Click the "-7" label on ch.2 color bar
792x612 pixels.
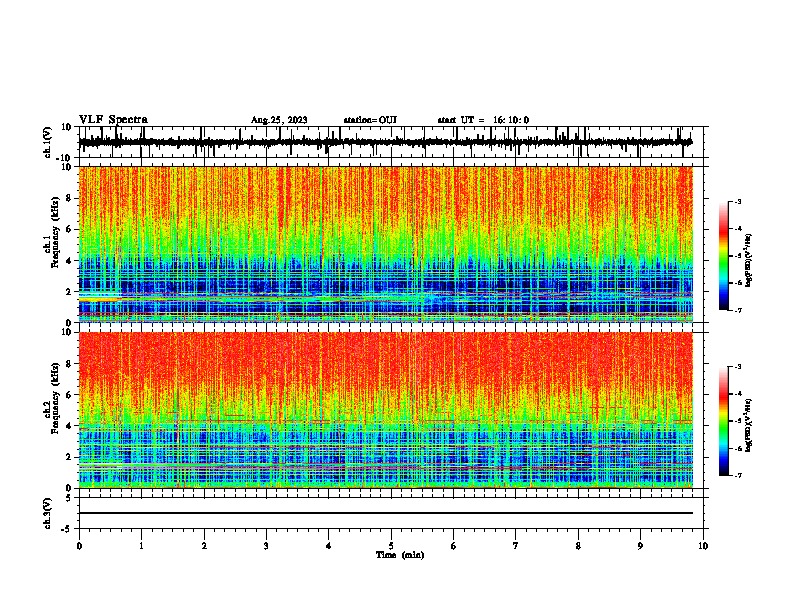[737, 475]
